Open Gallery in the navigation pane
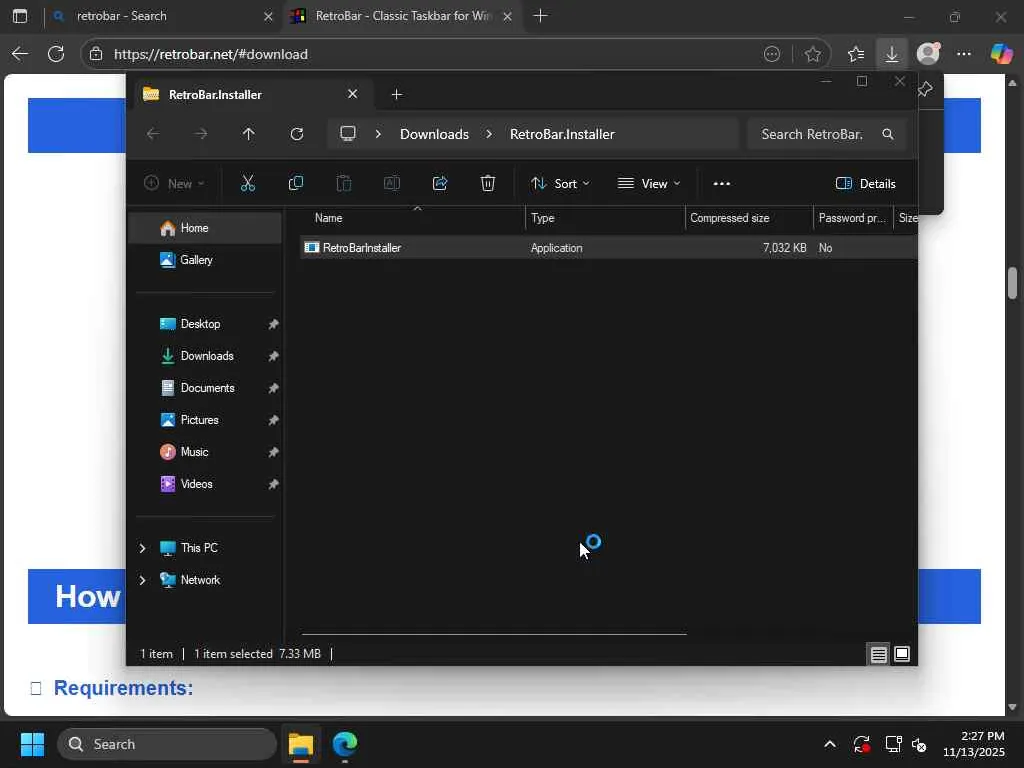1024x768 pixels. coord(205,260)
